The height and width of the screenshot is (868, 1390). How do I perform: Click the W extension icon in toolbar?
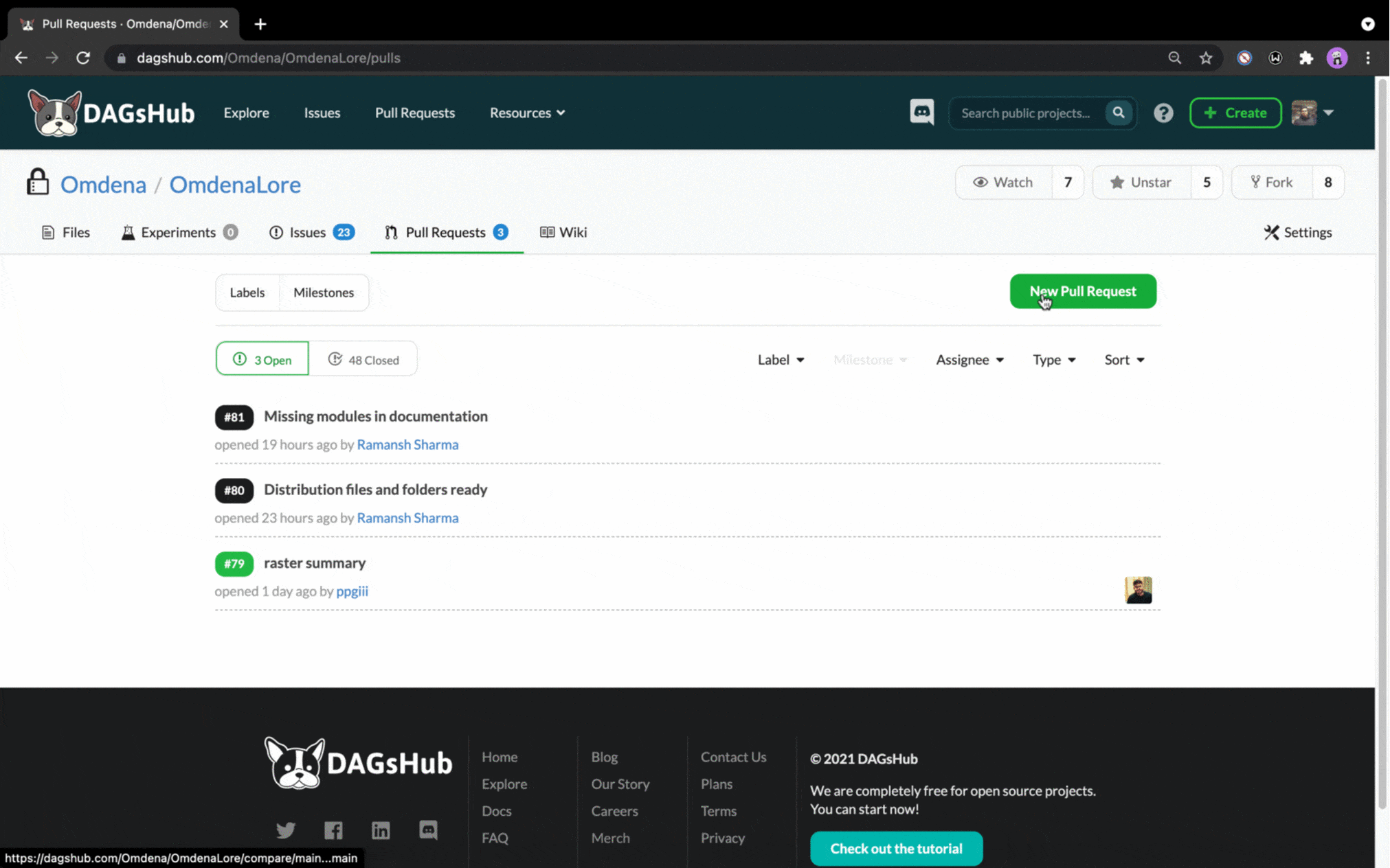click(1275, 58)
